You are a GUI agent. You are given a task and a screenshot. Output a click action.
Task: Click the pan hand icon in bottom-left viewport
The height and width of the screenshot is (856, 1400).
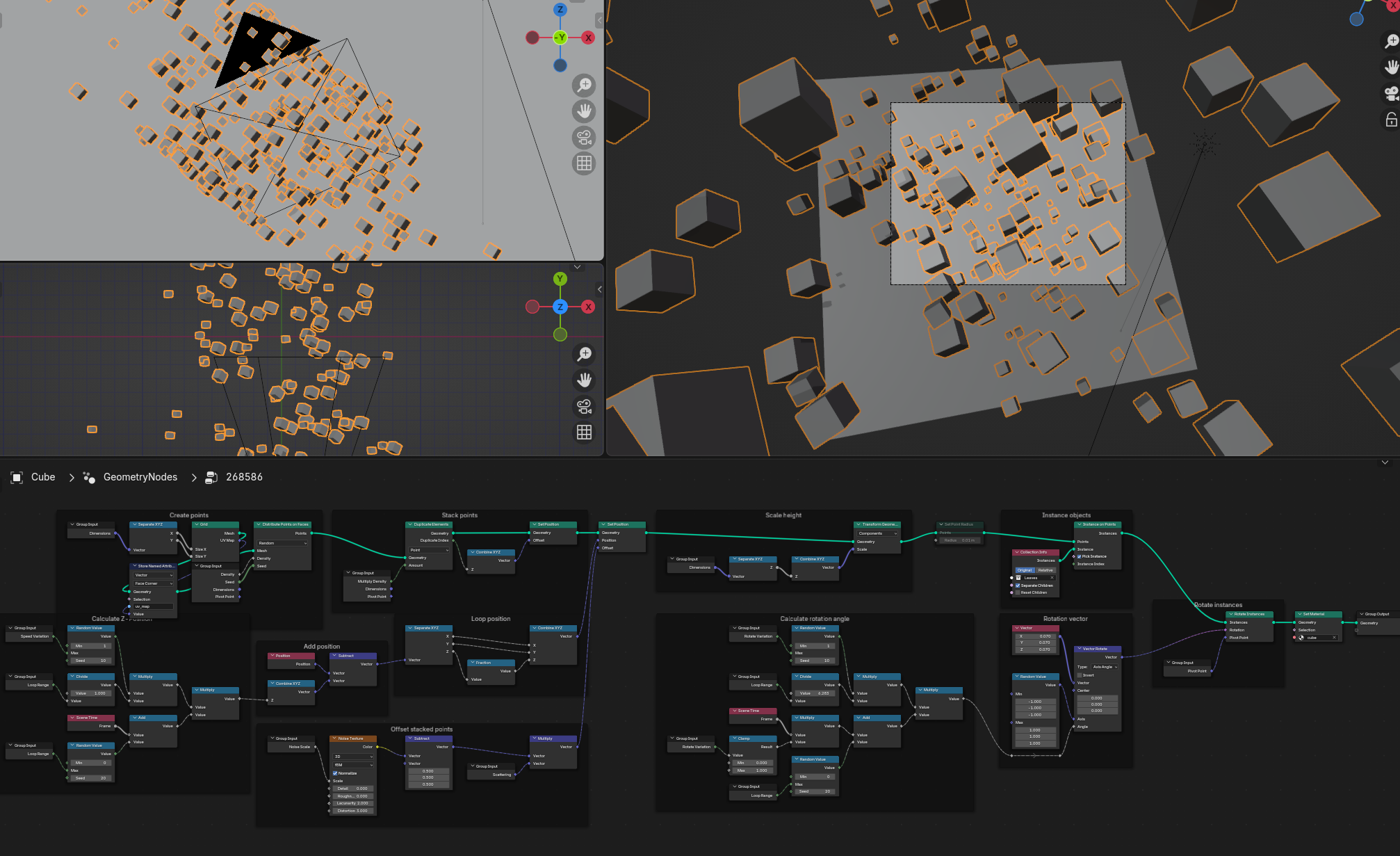point(585,380)
